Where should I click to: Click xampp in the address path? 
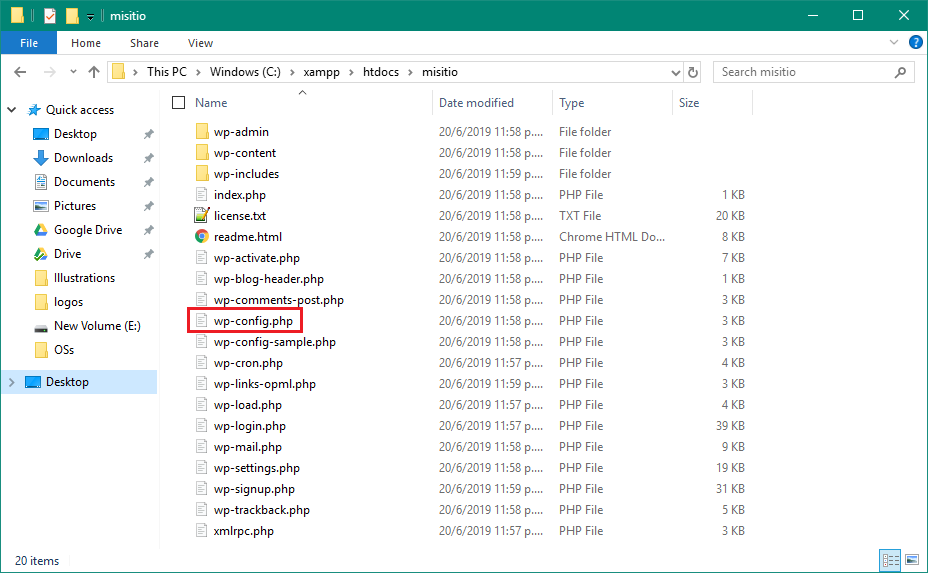(x=321, y=72)
